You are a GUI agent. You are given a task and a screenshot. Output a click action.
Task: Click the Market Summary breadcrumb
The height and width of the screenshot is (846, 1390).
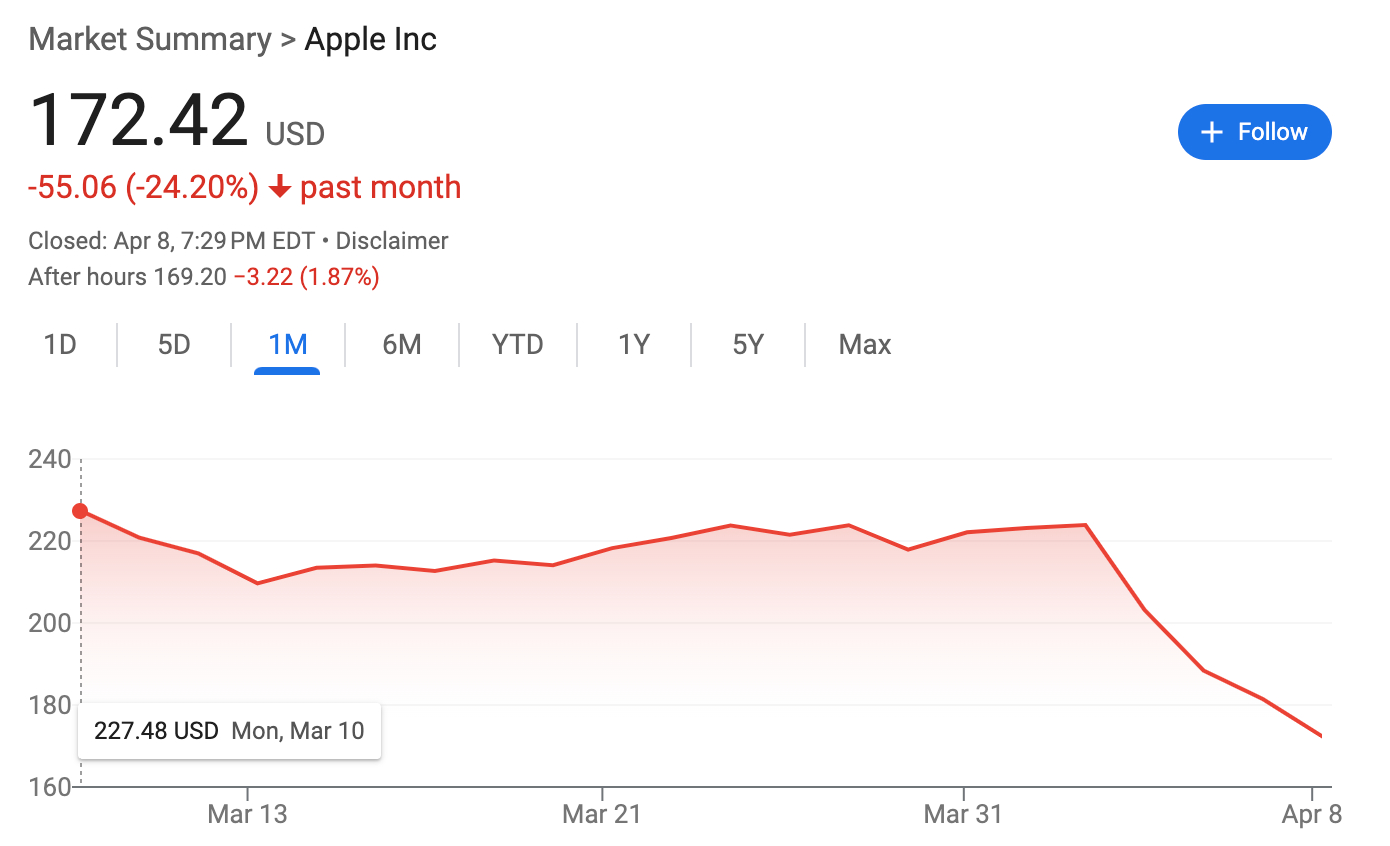coord(150,40)
